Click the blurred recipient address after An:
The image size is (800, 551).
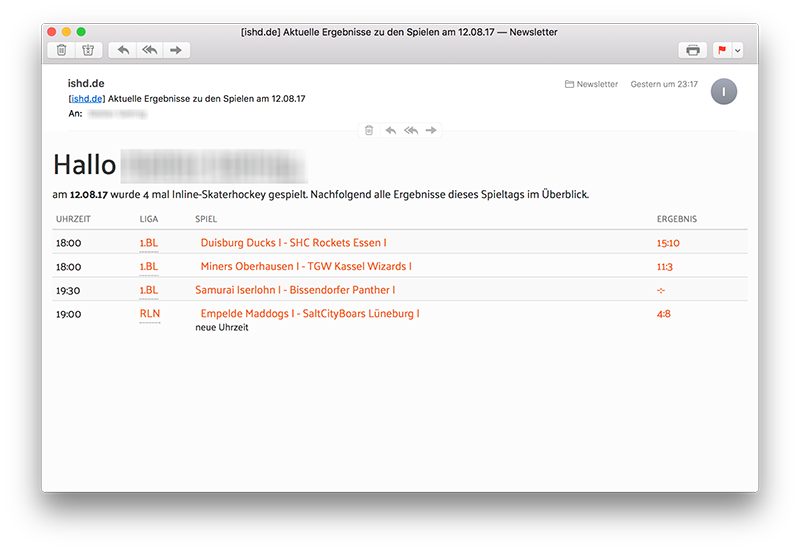pyautogui.click(x=117, y=114)
